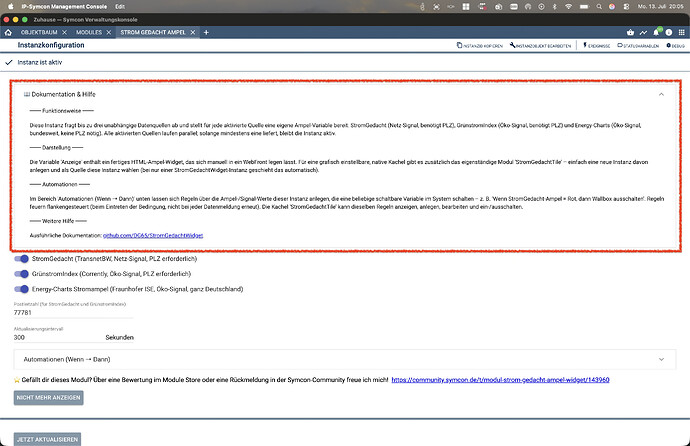Open Wi-Fi menu bar icon

[x=569, y=7]
